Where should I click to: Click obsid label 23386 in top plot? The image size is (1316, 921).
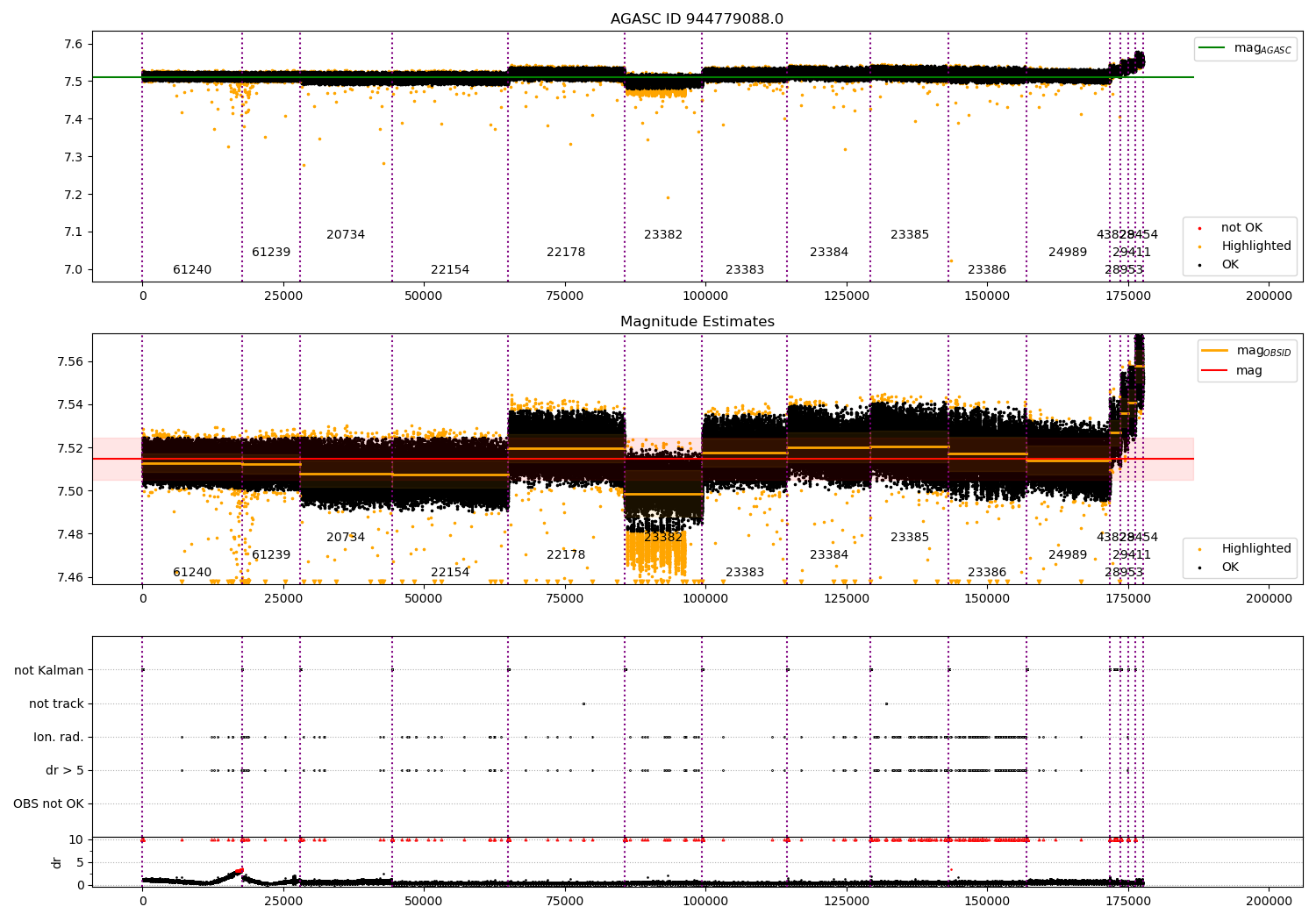(987, 269)
